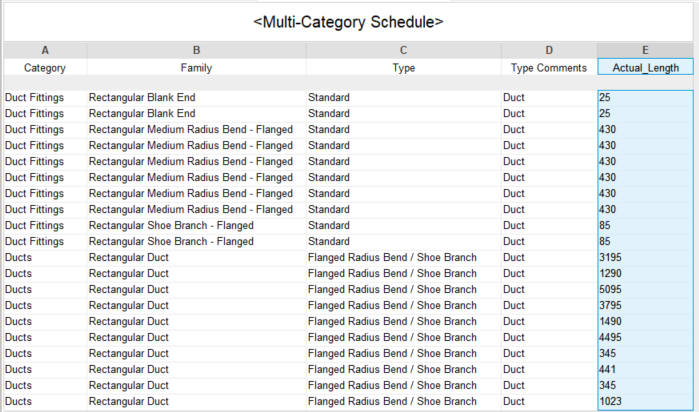Select the Actual_Length cell with value 3795
The width and height of the screenshot is (699, 412).
pos(646,306)
